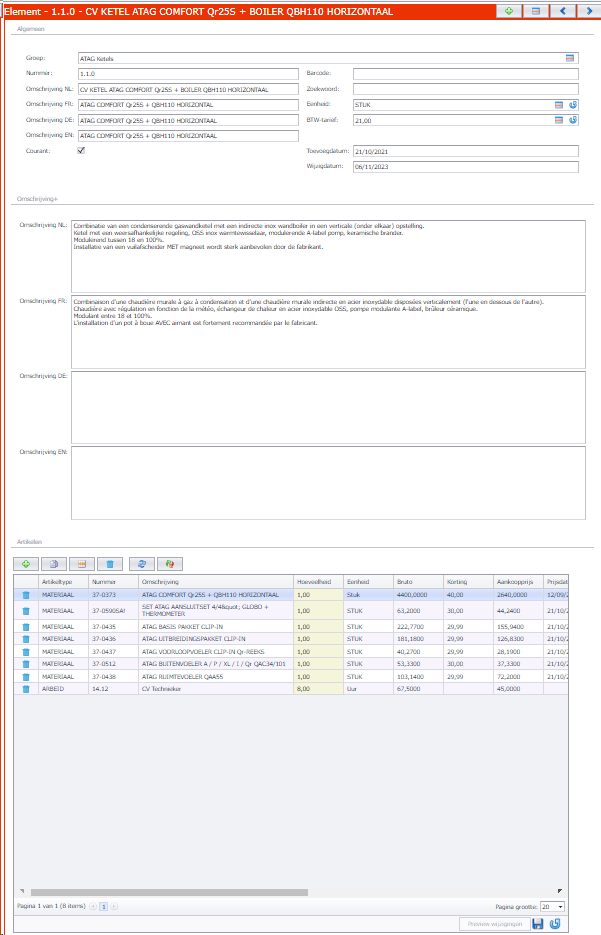Delete the CV Technieker row with trash icon
The width and height of the screenshot is (601, 935).
pyautogui.click(x=26, y=689)
